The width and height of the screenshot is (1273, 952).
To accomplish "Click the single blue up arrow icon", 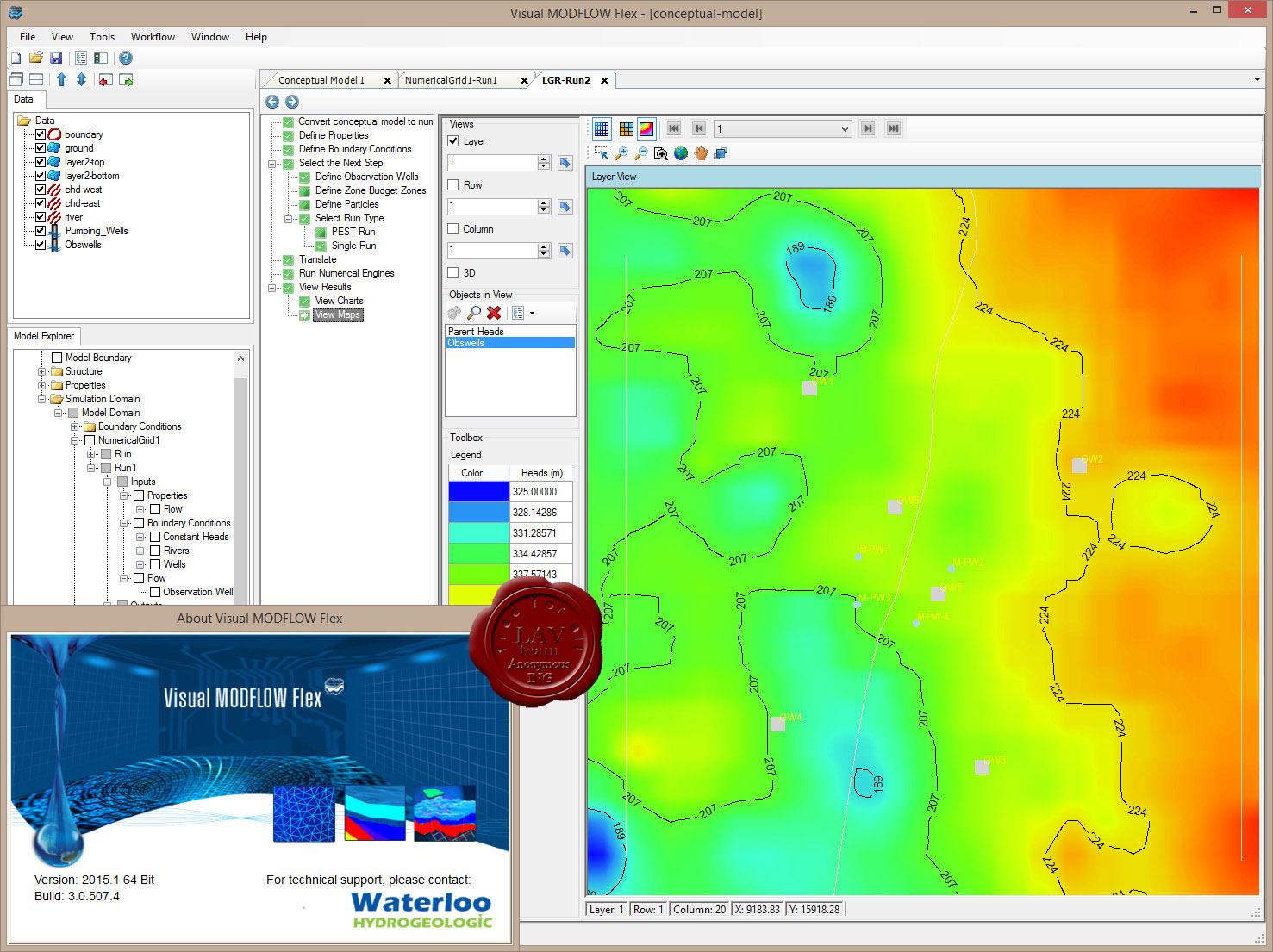I will pyautogui.click(x=61, y=79).
